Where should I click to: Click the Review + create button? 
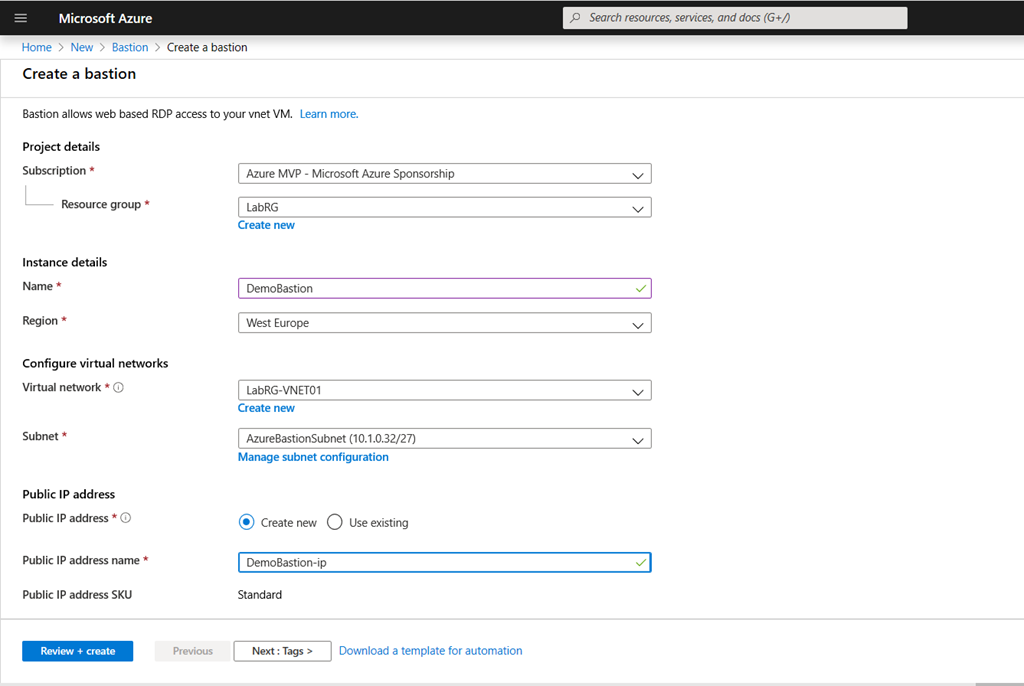[x=78, y=651]
